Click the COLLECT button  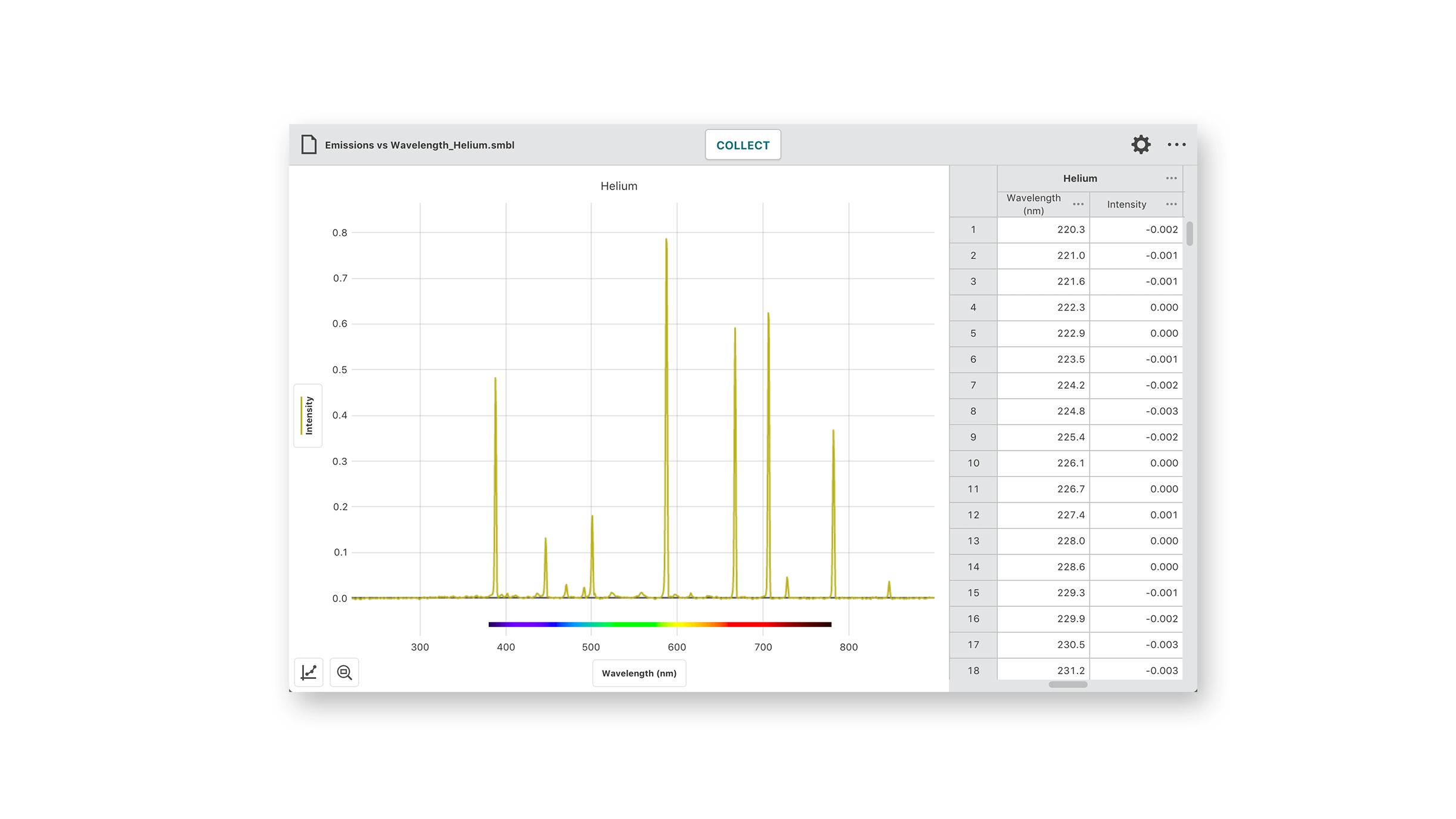coord(742,145)
